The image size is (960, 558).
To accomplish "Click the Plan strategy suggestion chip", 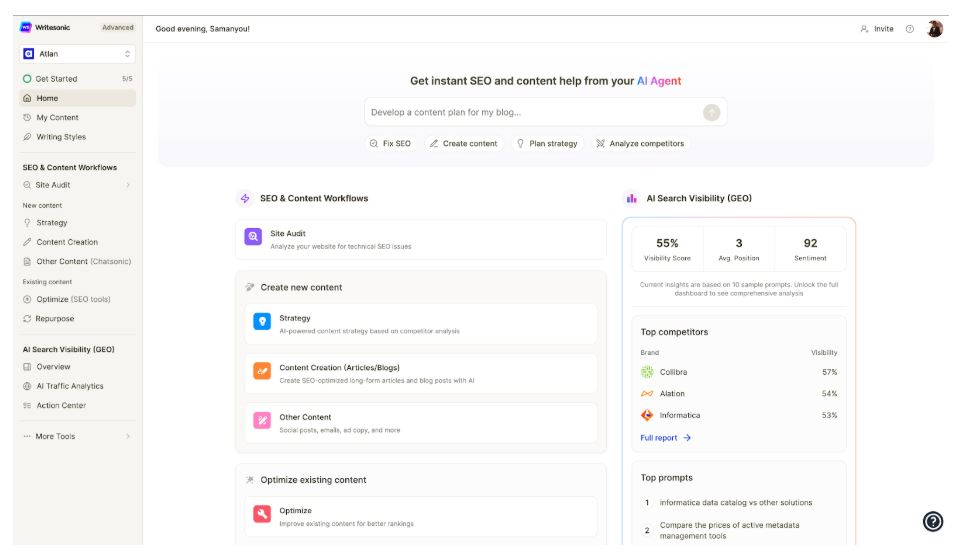I will 547,143.
